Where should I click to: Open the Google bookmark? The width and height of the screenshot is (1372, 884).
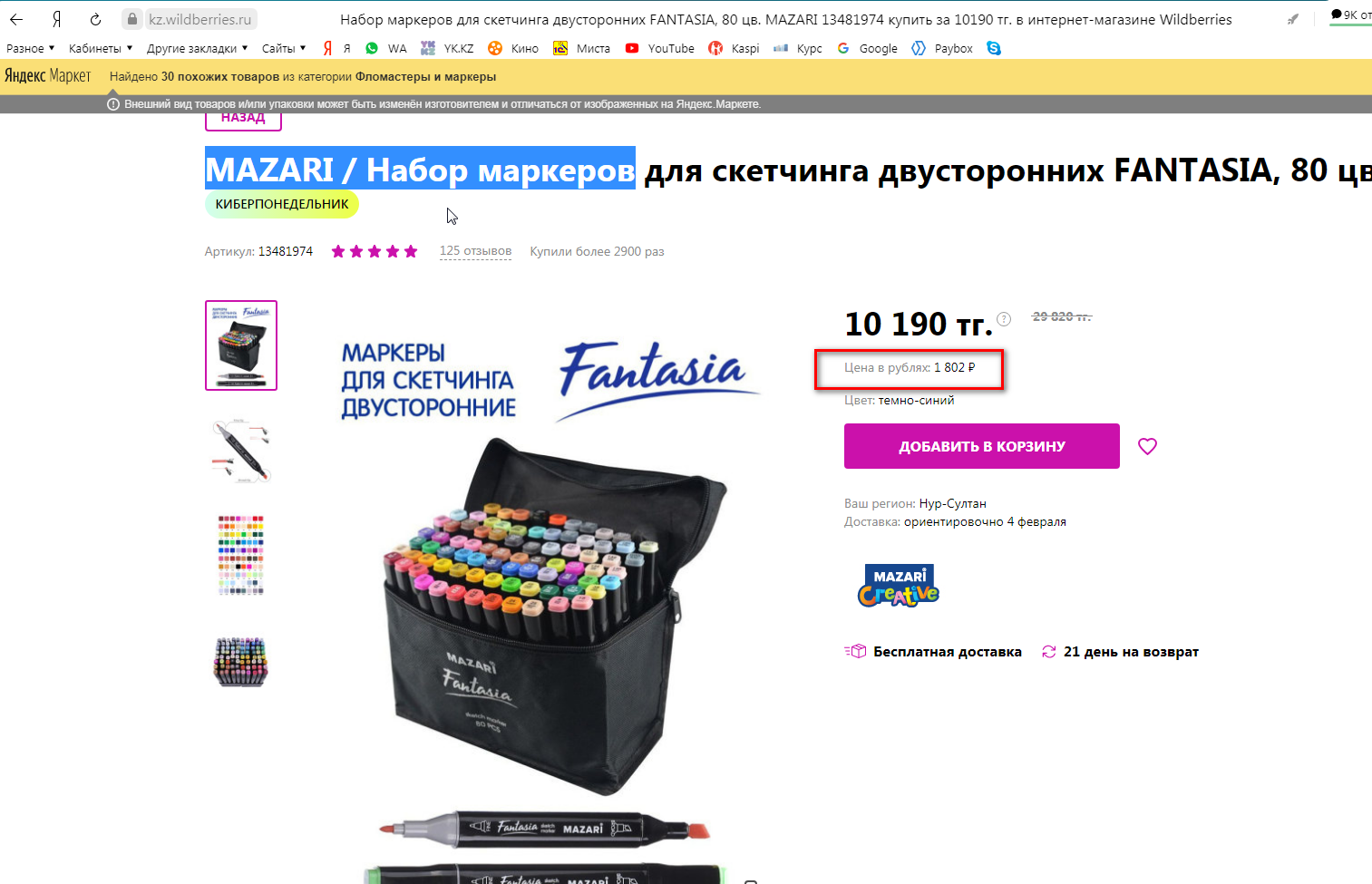(x=867, y=48)
